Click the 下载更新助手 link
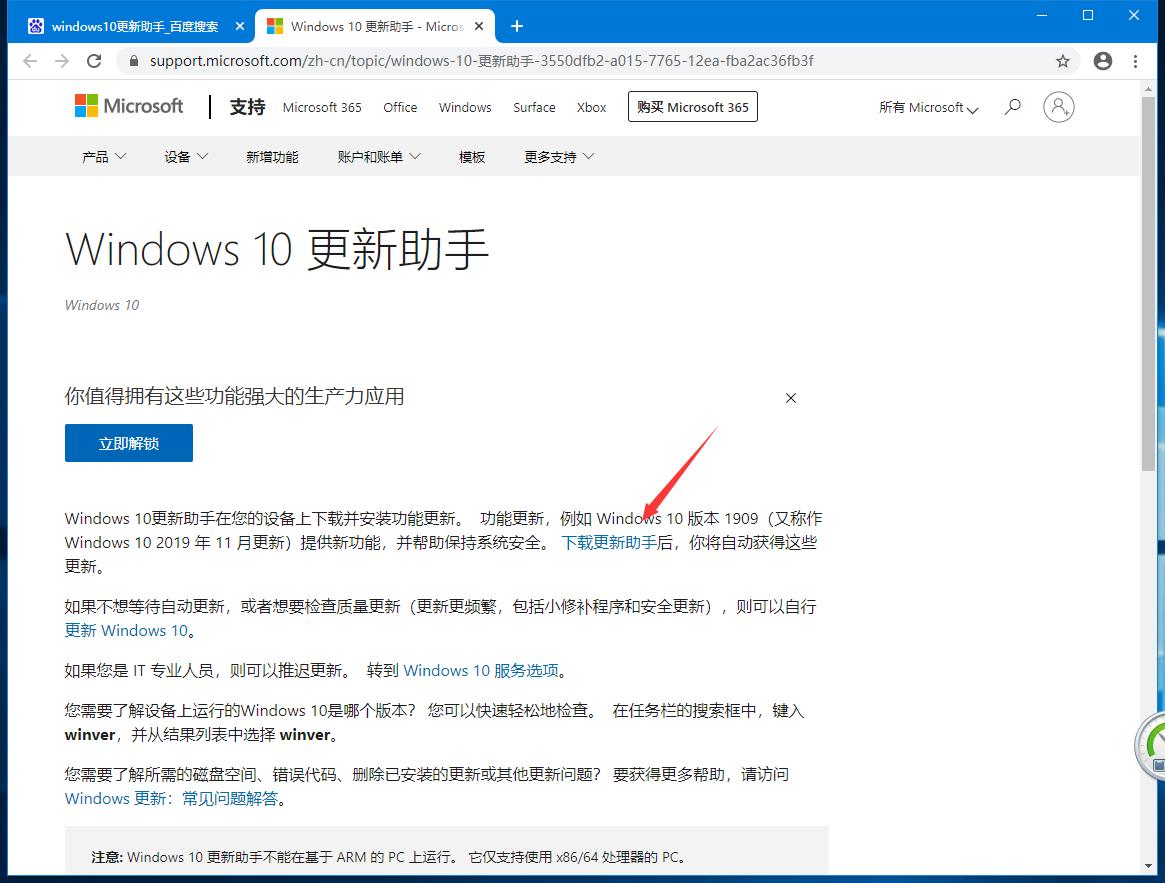 tap(608, 543)
